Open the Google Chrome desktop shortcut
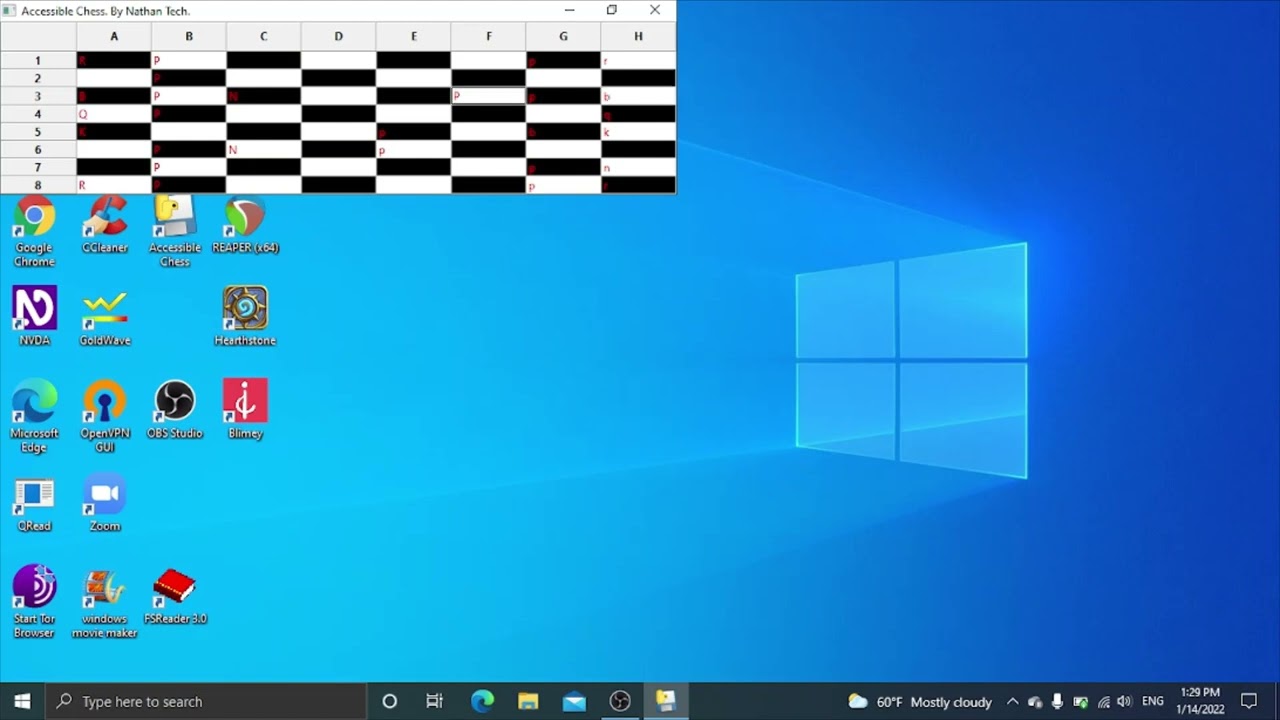1280x720 pixels. pos(34,232)
